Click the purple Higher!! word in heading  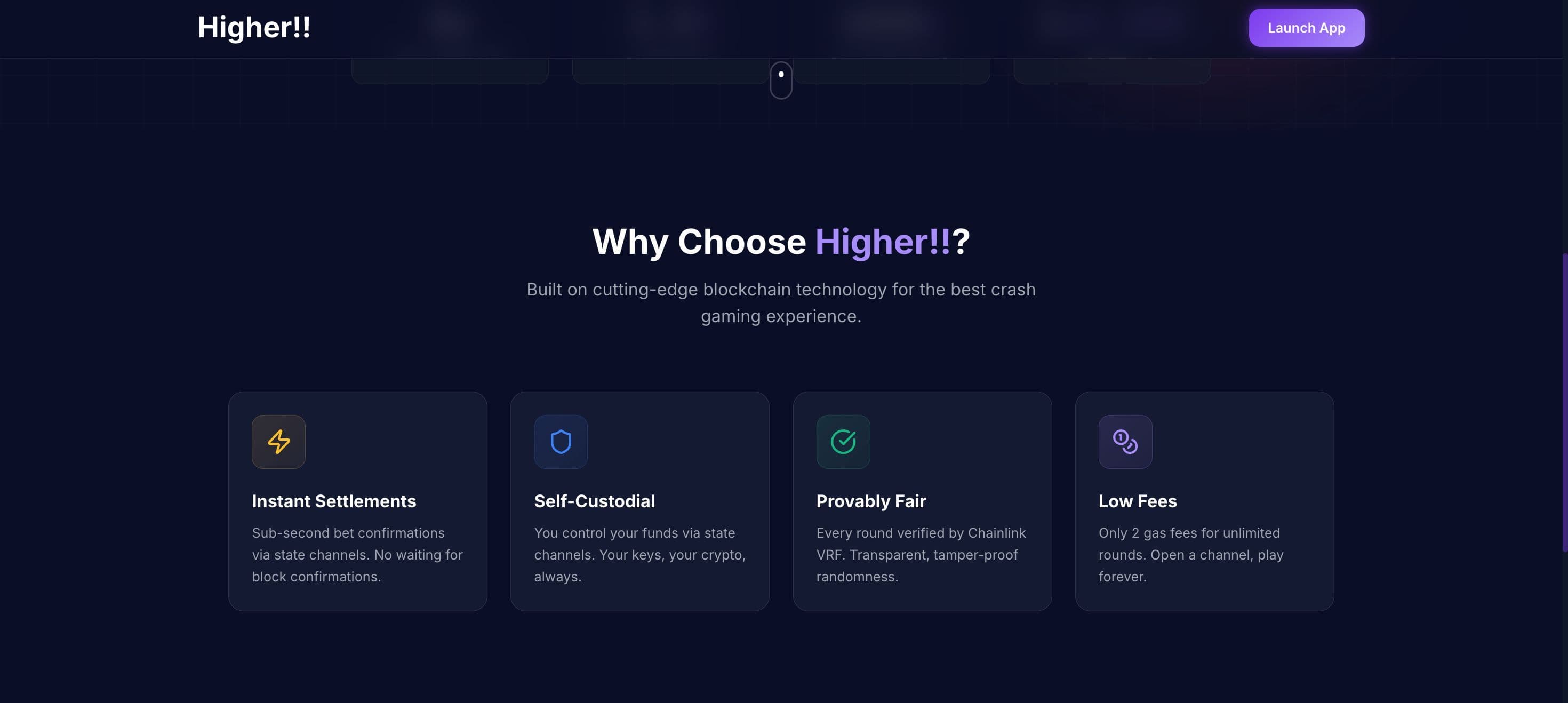pos(882,242)
